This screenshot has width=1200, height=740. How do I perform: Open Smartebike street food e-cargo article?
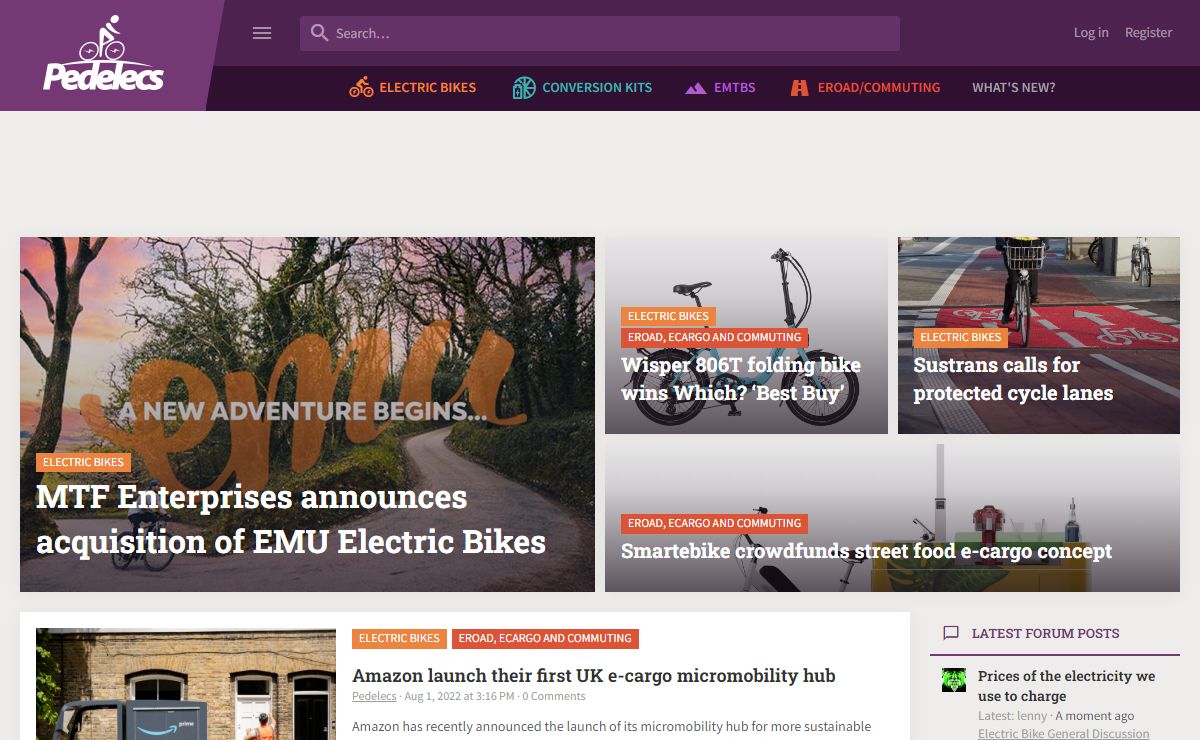866,551
